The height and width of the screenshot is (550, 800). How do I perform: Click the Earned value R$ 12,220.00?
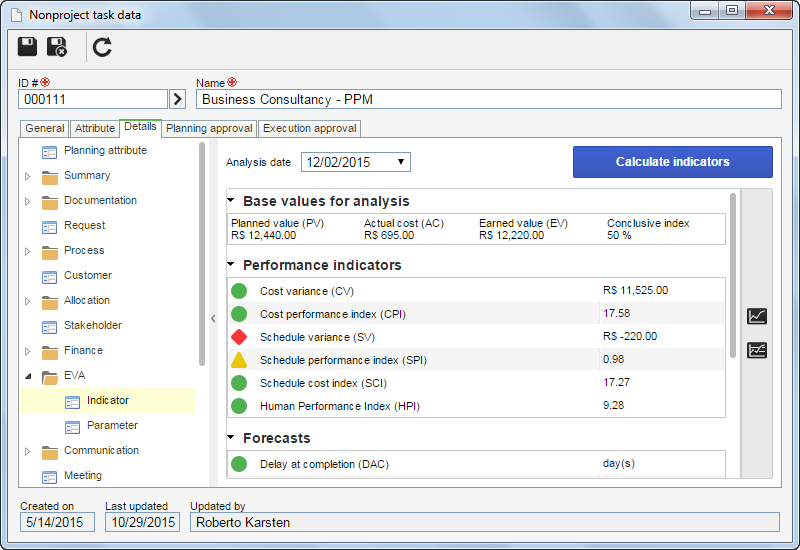click(511, 235)
